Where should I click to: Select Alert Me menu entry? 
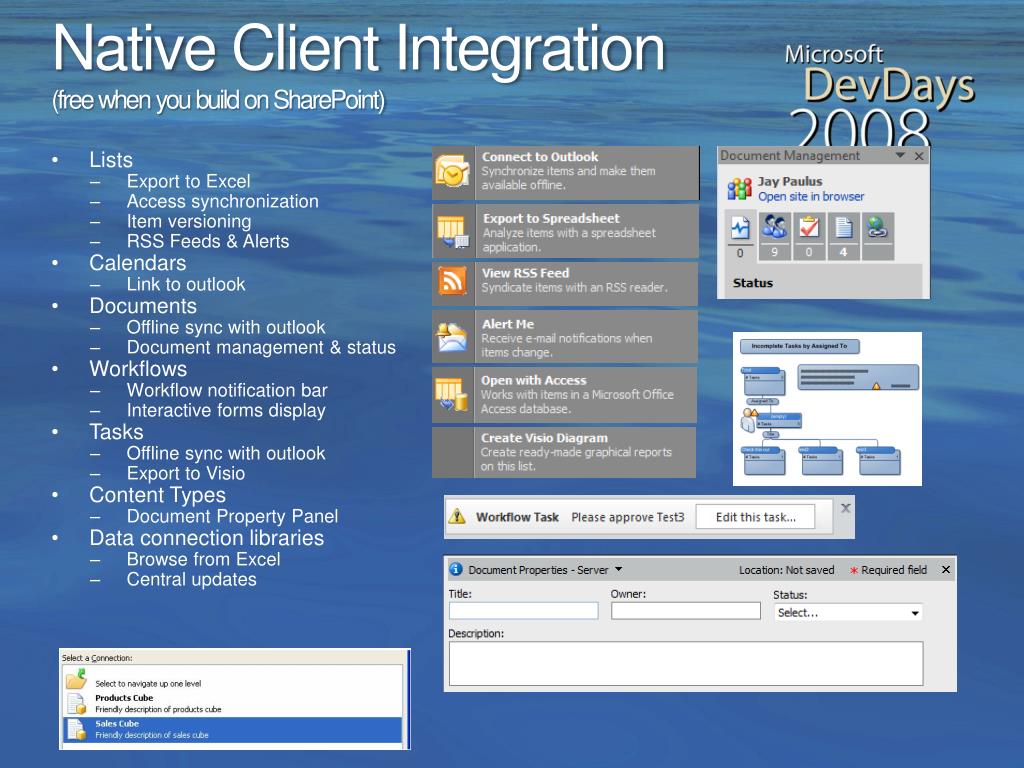click(565, 337)
